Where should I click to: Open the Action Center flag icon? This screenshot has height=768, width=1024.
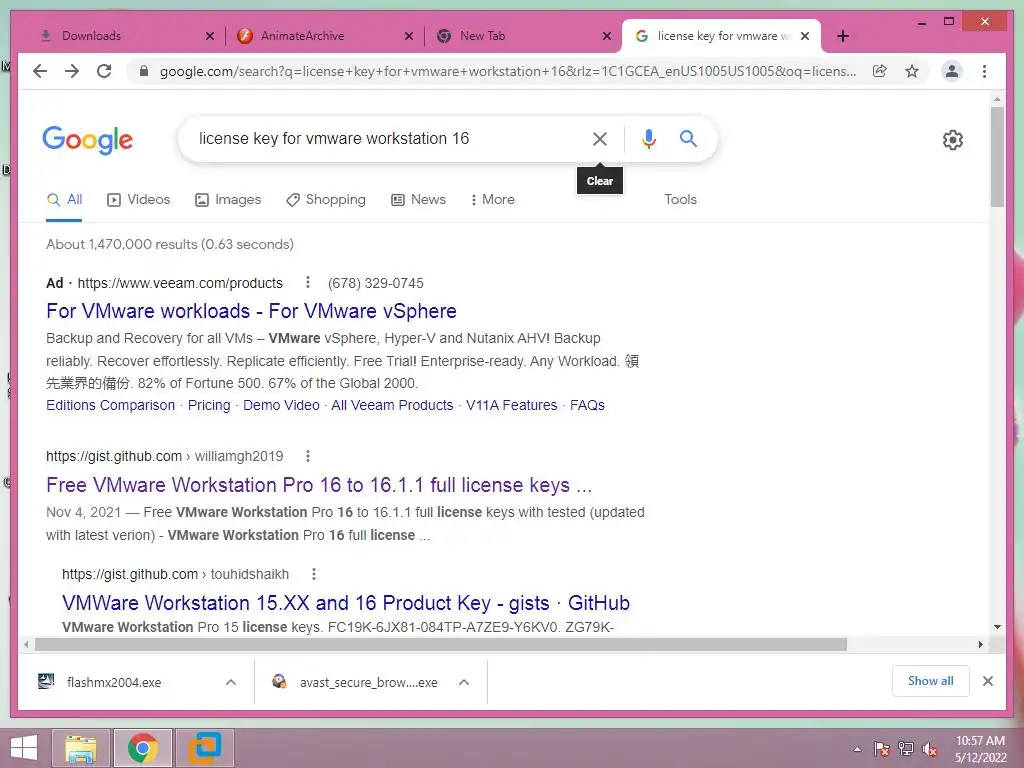(882, 749)
